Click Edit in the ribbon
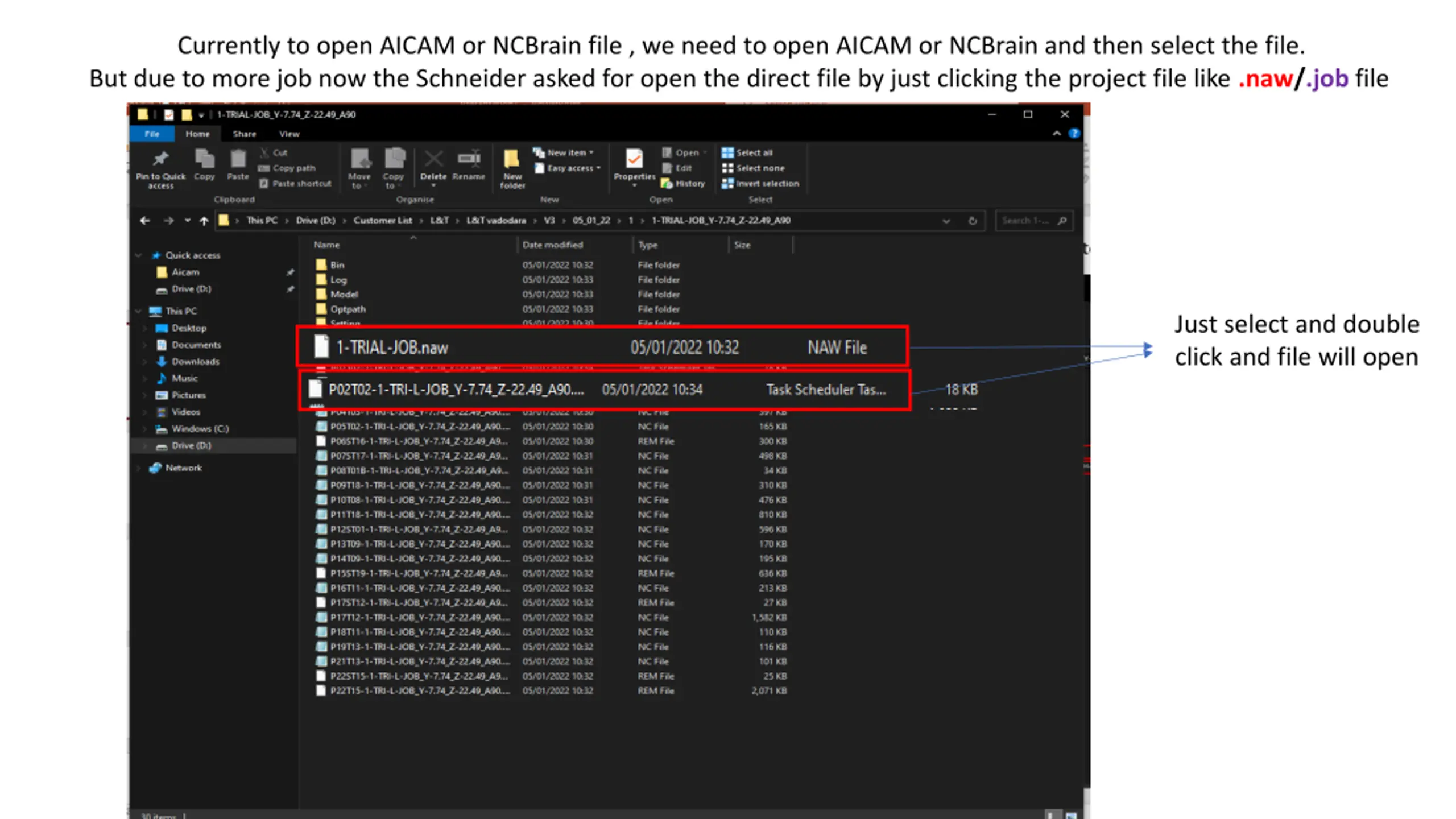This screenshot has height=819, width=1456. 677,168
